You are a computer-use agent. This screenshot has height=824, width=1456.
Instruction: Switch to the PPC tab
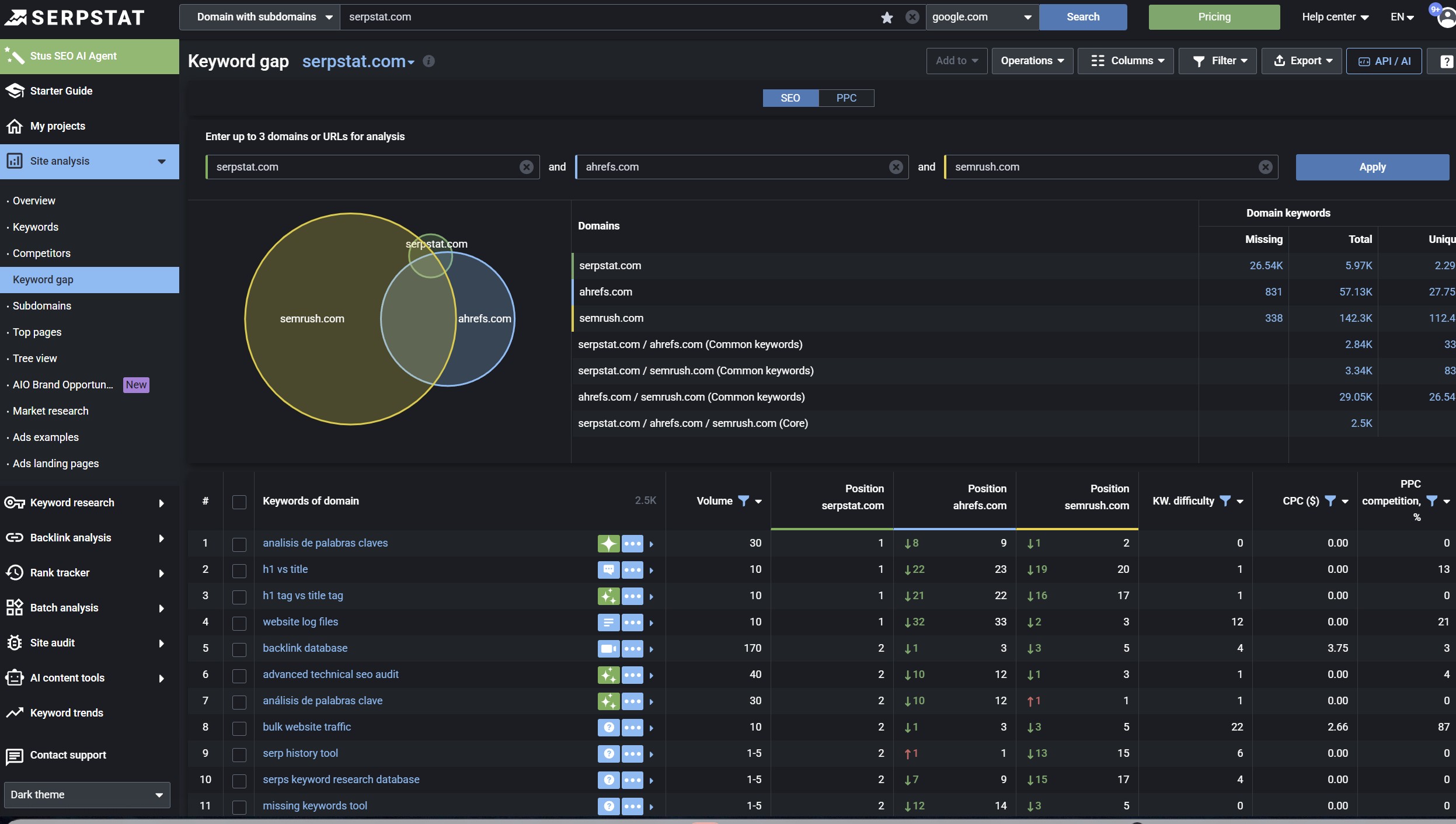pyautogui.click(x=846, y=98)
